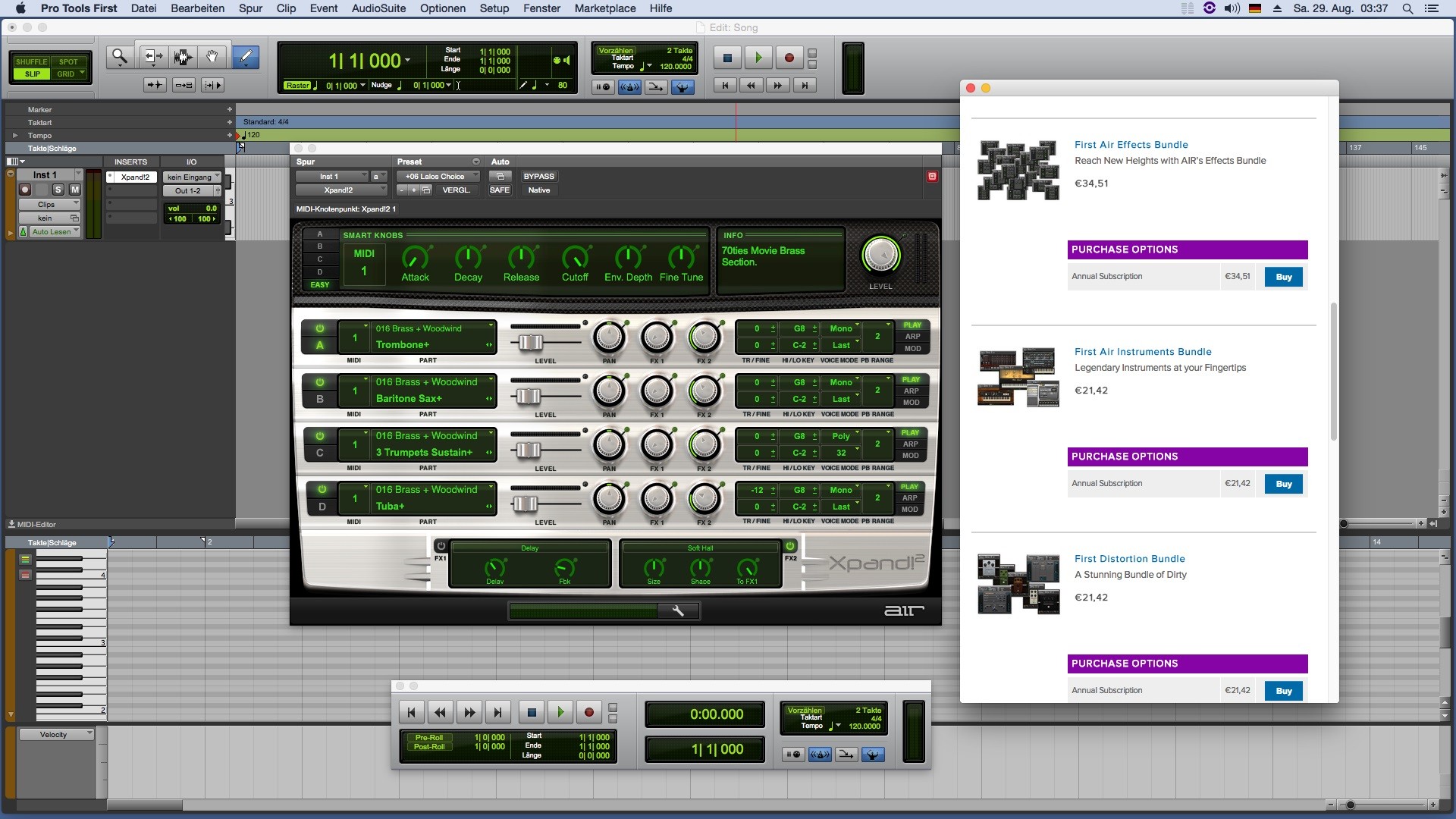Click the SAFE automation button
This screenshot has height=819, width=1456.
point(500,190)
